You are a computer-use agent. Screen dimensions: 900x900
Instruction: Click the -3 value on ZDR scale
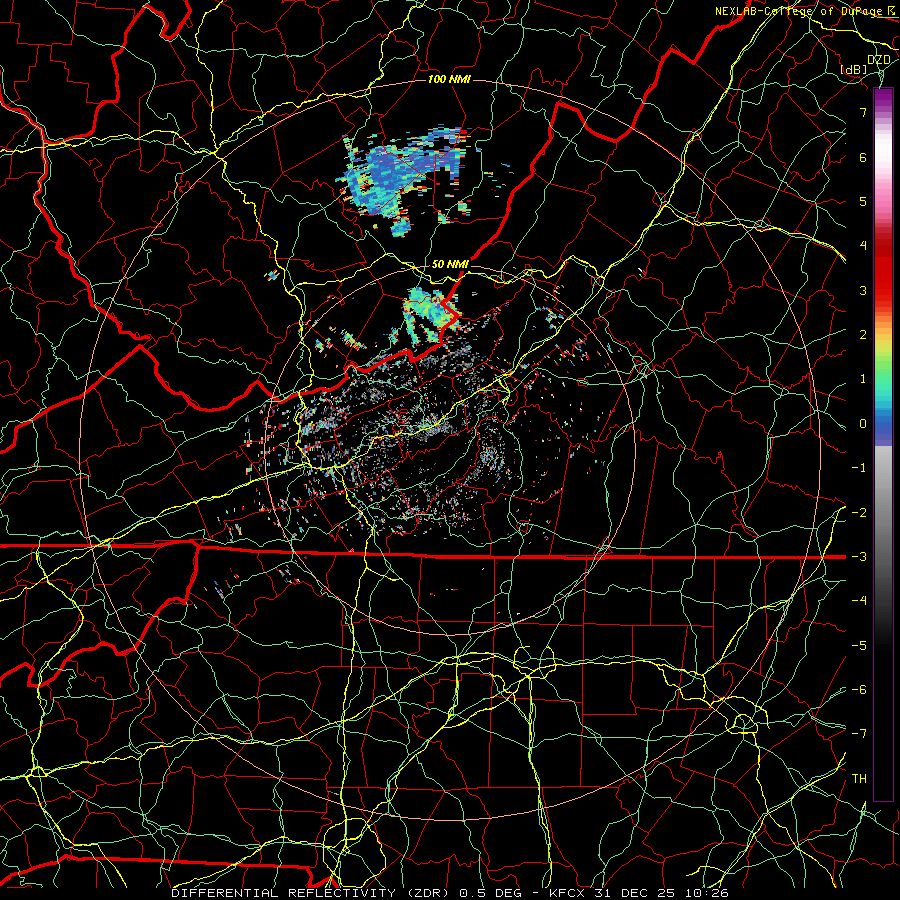859,557
